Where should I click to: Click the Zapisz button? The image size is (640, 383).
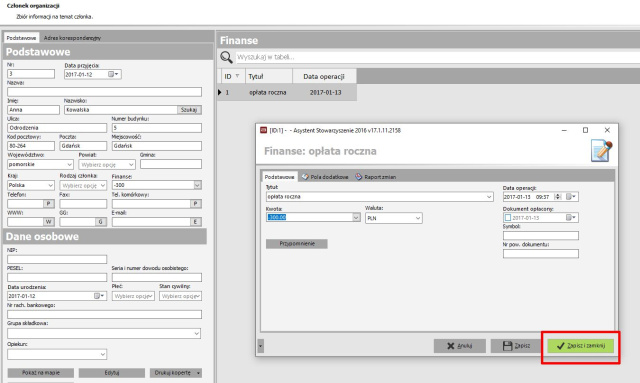point(516,346)
